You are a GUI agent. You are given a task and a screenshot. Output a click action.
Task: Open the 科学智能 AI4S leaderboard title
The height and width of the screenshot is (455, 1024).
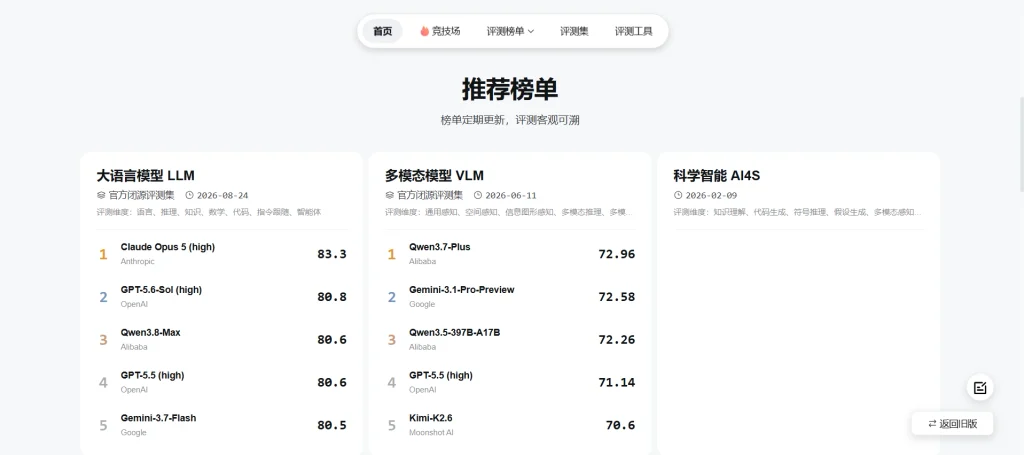pyautogui.click(x=717, y=175)
